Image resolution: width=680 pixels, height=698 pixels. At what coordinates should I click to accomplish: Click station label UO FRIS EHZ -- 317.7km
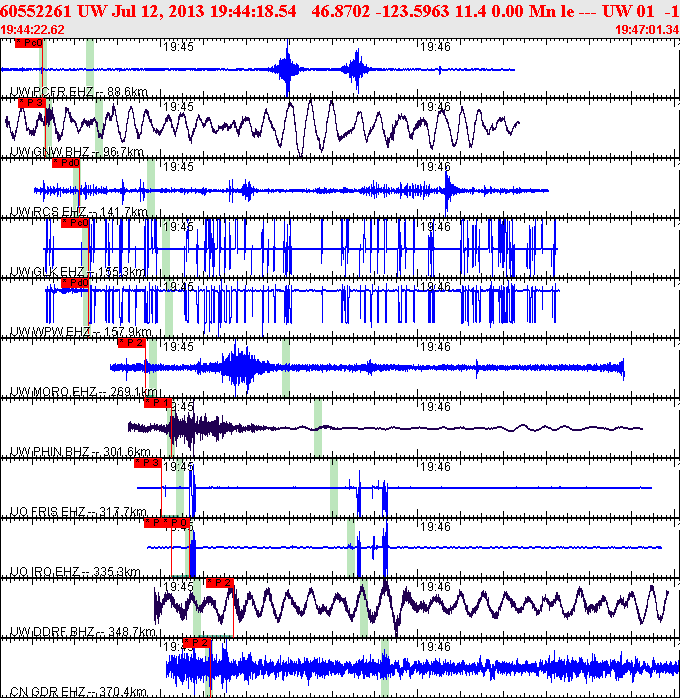pos(78,511)
